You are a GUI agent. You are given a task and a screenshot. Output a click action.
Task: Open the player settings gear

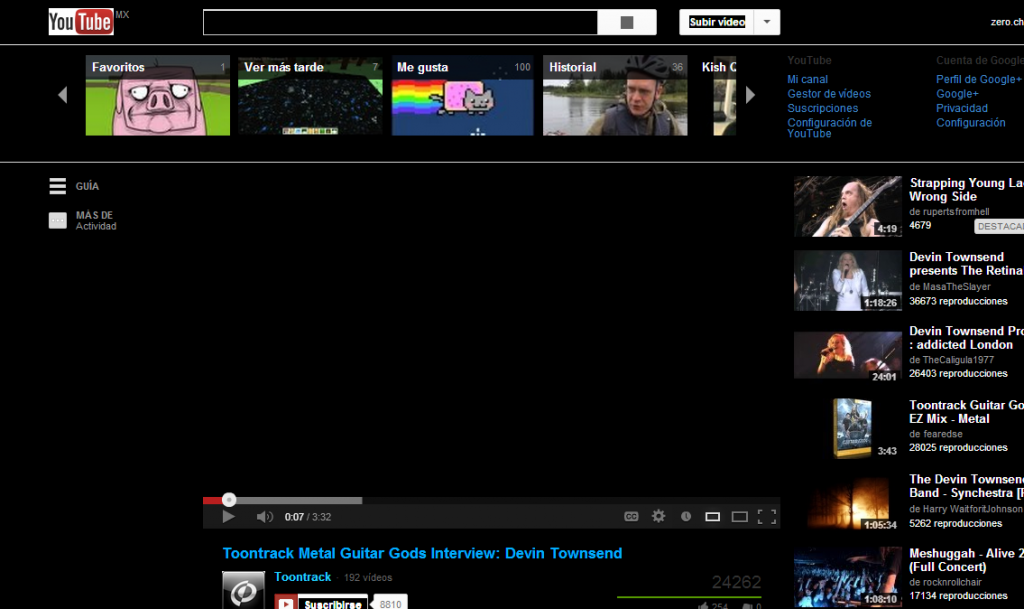pos(658,516)
